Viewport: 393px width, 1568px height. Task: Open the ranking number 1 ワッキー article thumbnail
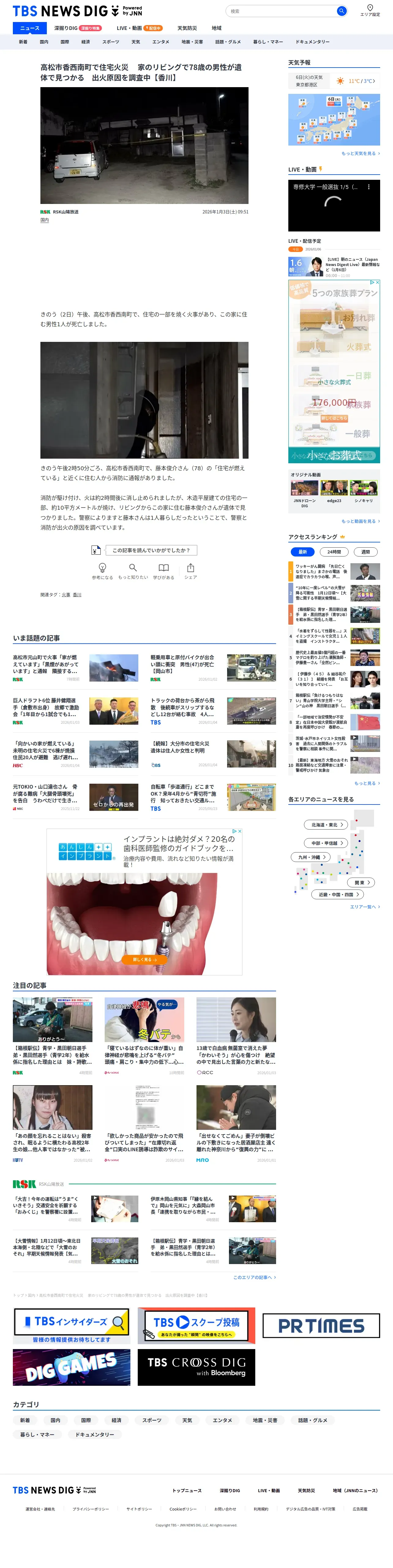click(365, 571)
